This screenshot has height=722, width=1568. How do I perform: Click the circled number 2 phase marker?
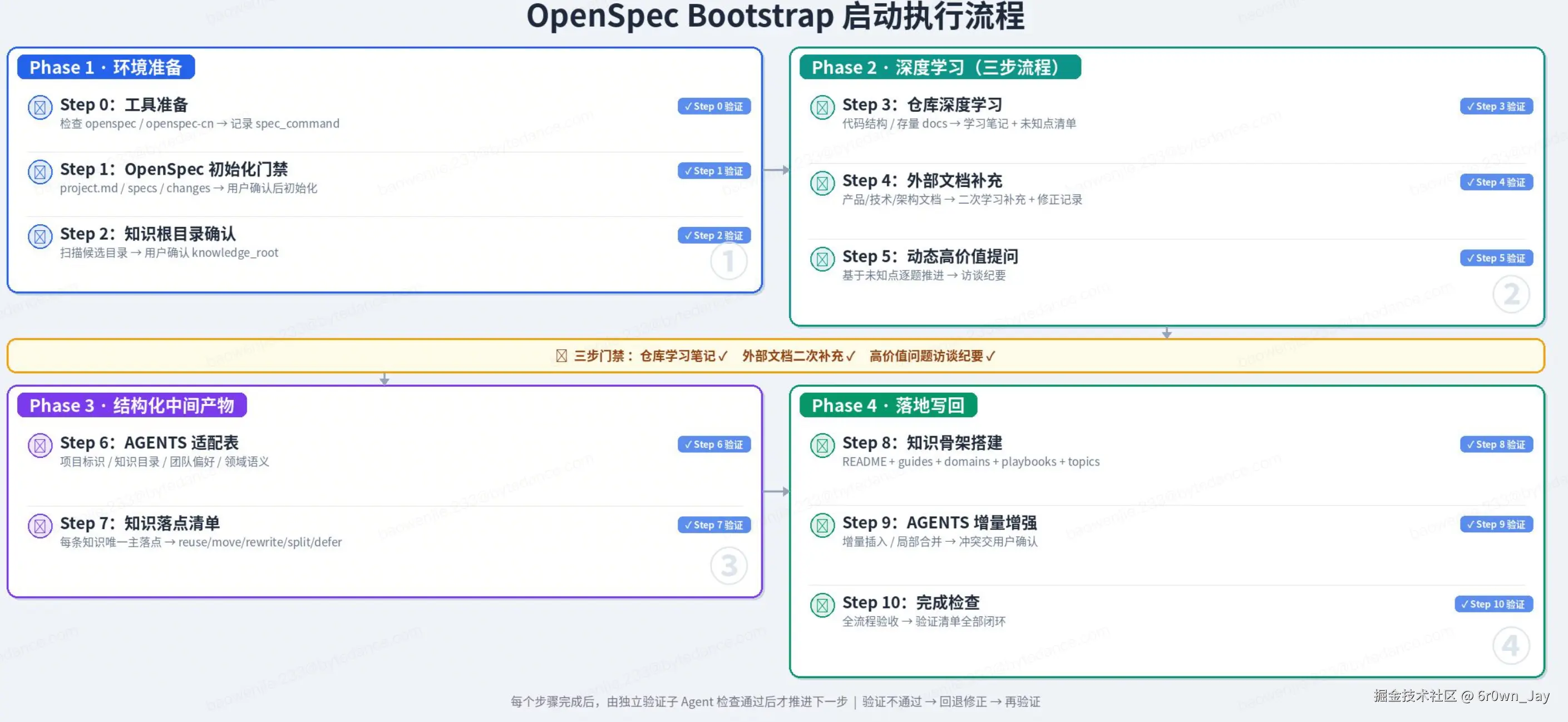pyautogui.click(x=1511, y=294)
